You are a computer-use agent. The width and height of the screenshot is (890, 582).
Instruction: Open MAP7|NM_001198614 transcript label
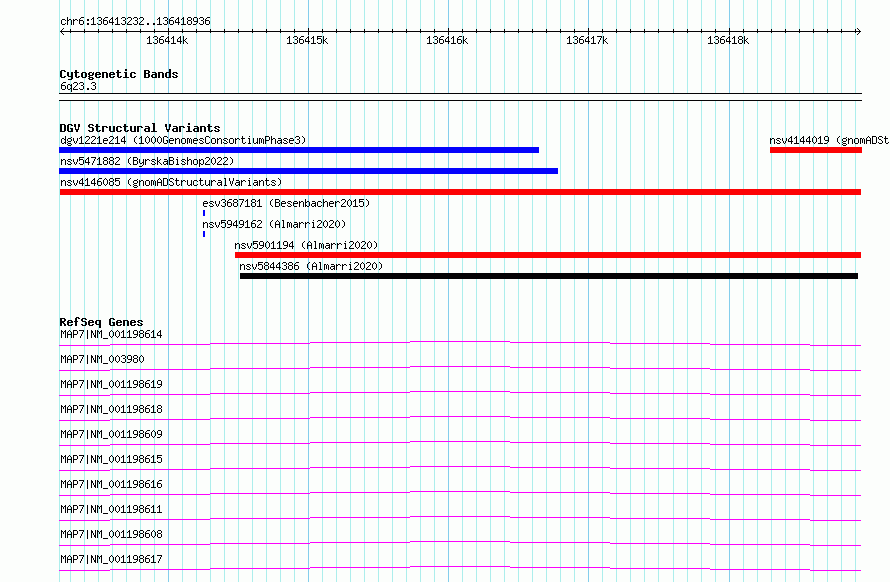click(x=111, y=334)
